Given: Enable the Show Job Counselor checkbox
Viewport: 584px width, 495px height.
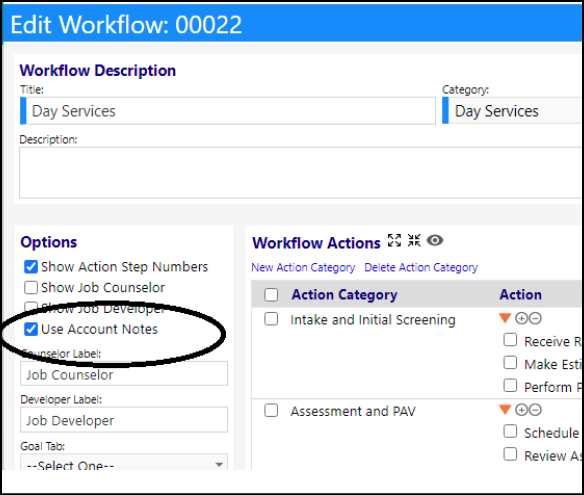Looking at the screenshot, I should coord(31,288).
